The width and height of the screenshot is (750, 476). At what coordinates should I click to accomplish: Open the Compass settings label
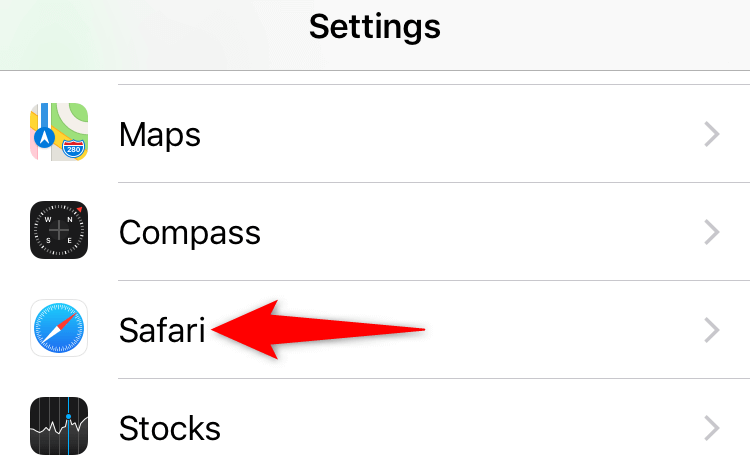[190, 232]
